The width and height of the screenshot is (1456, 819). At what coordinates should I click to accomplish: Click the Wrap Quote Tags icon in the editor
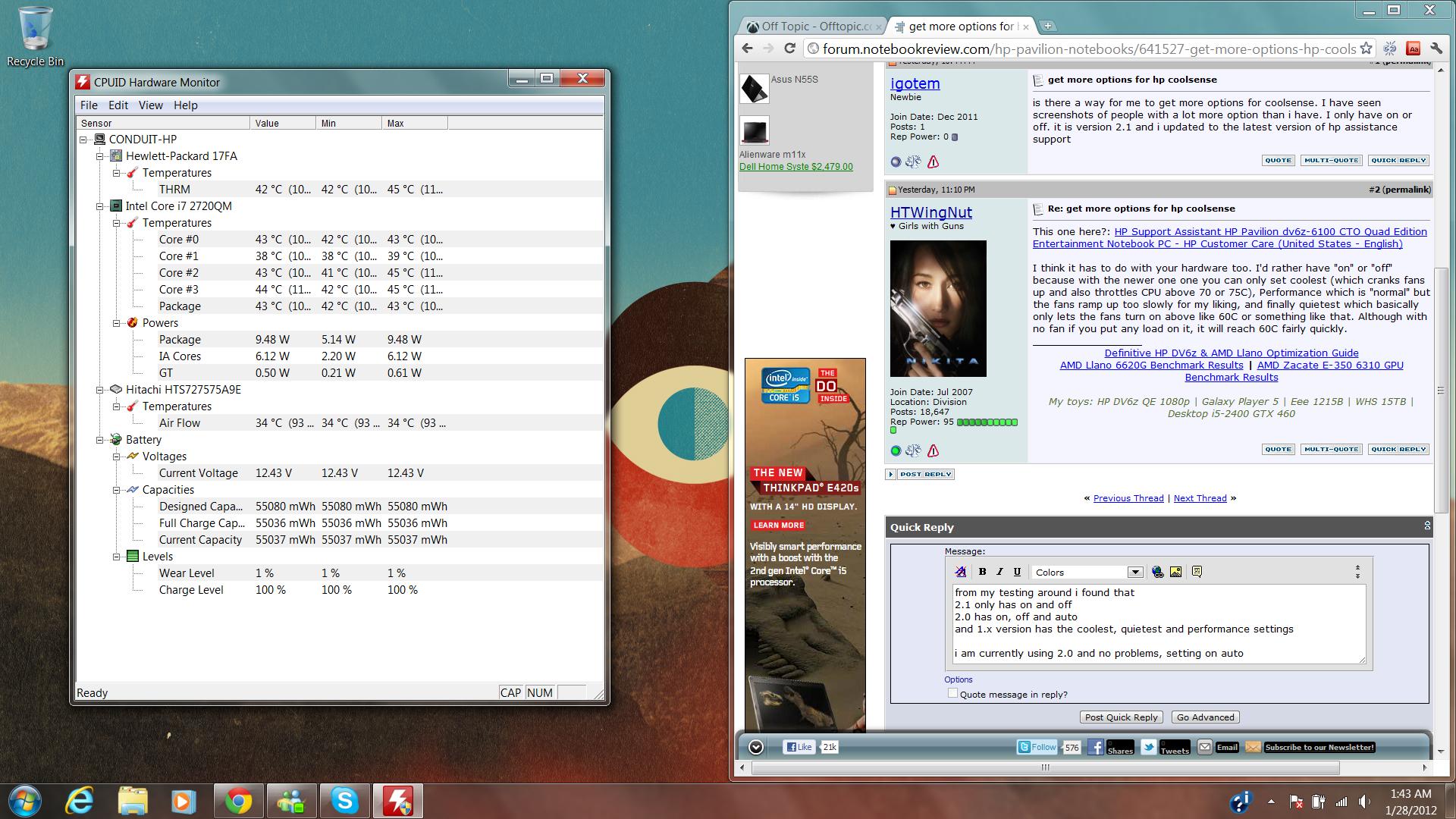pos(1197,572)
